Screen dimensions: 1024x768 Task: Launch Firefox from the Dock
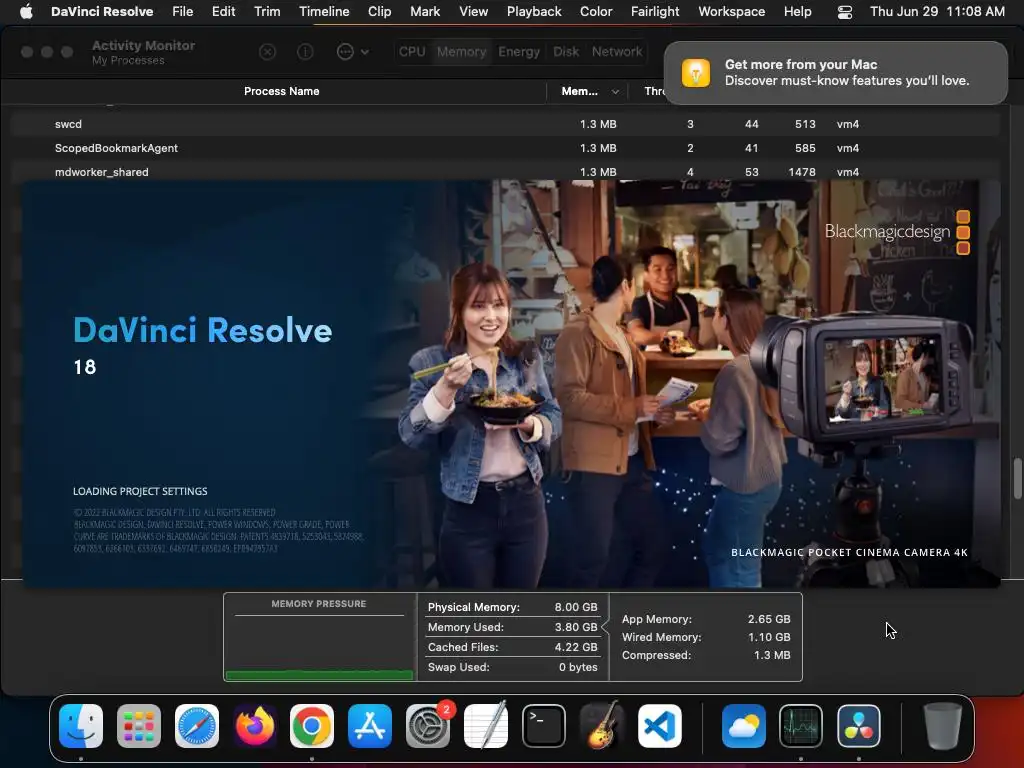tap(255, 727)
